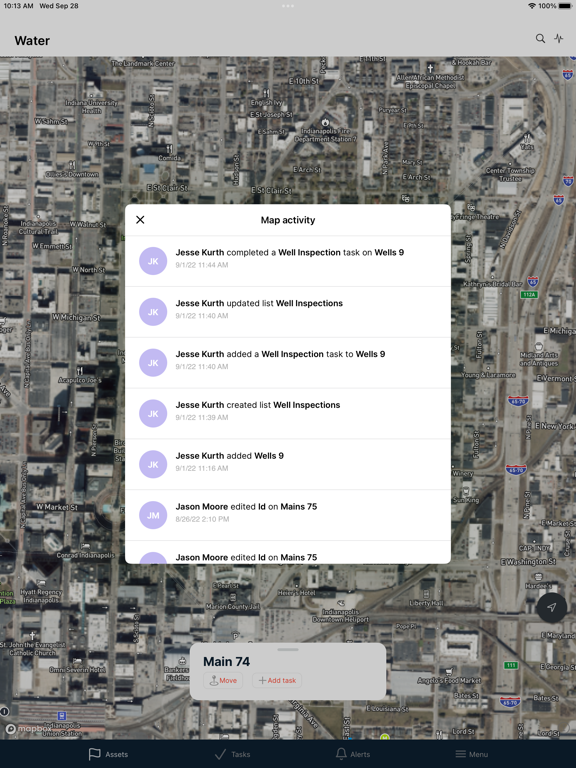The width and height of the screenshot is (576, 768).
Task: Tap the Alerts bell icon
Action: point(341,754)
